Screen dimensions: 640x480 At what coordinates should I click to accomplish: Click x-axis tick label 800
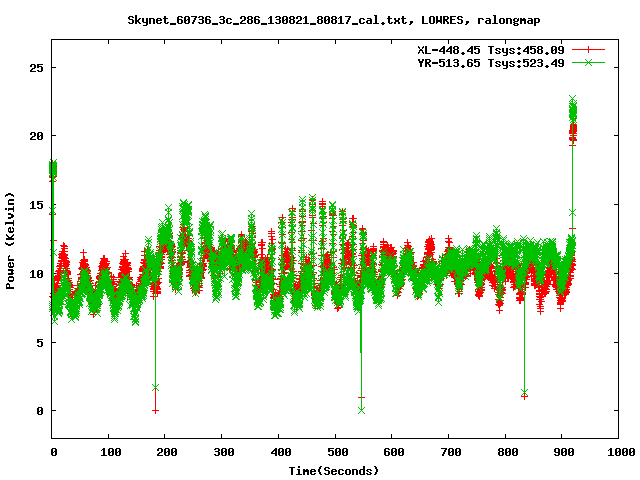click(507, 452)
